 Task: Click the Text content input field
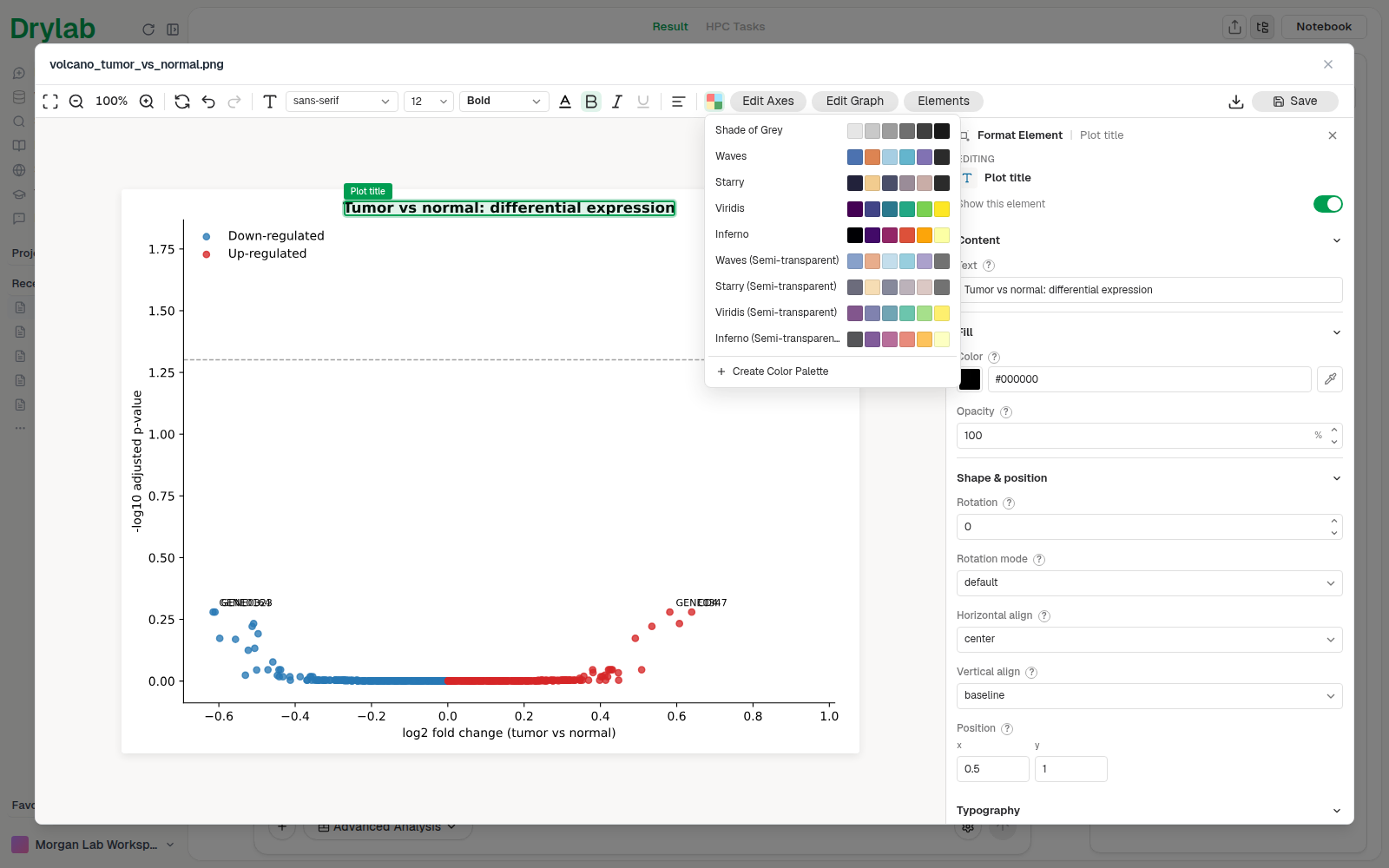[1149, 290]
